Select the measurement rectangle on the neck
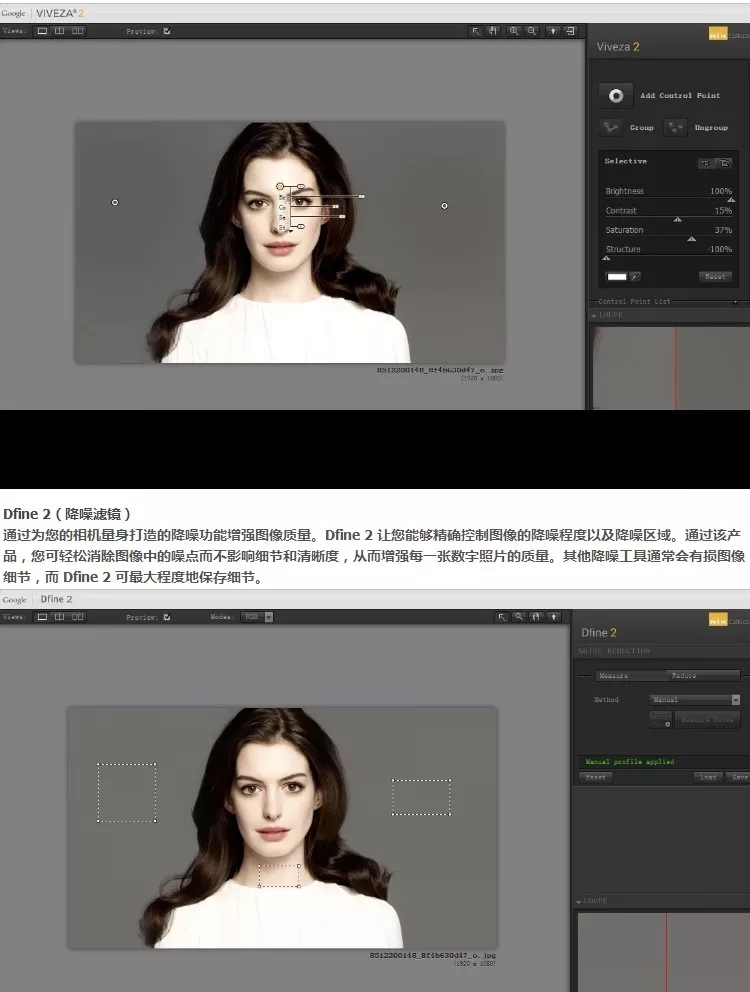Viewport: 750px width, 992px height. click(279, 876)
